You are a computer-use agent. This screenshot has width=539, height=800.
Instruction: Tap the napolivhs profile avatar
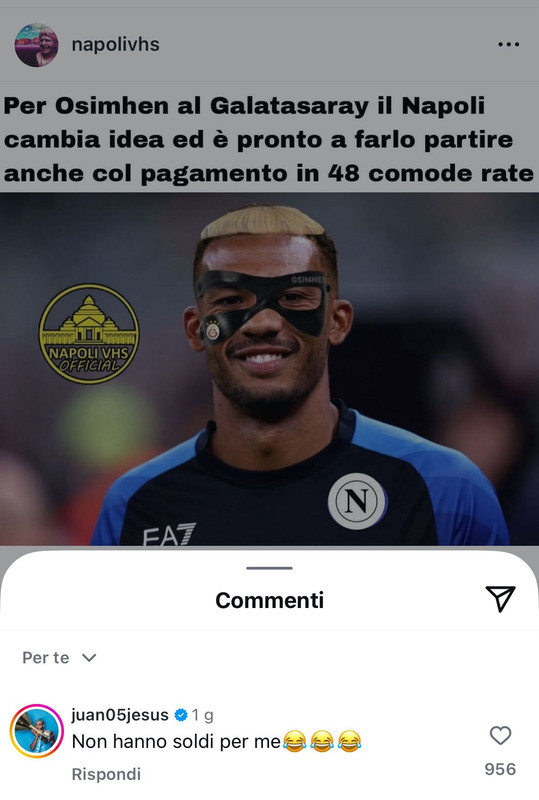(x=36, y=45)
